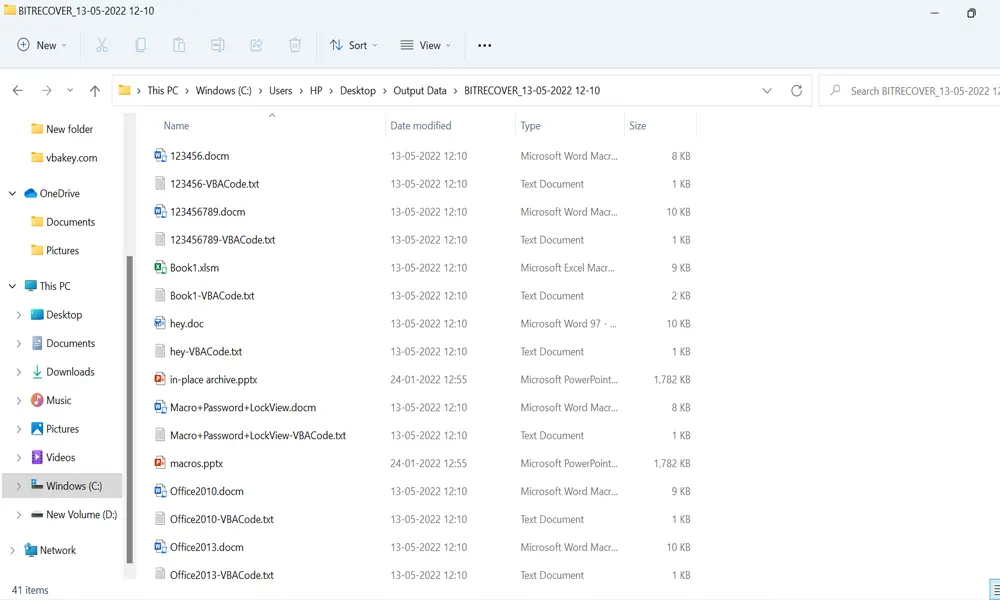Expand the Downloads tree node
This screenshot has width=1000, height=600.
click(x=19, y=372)
